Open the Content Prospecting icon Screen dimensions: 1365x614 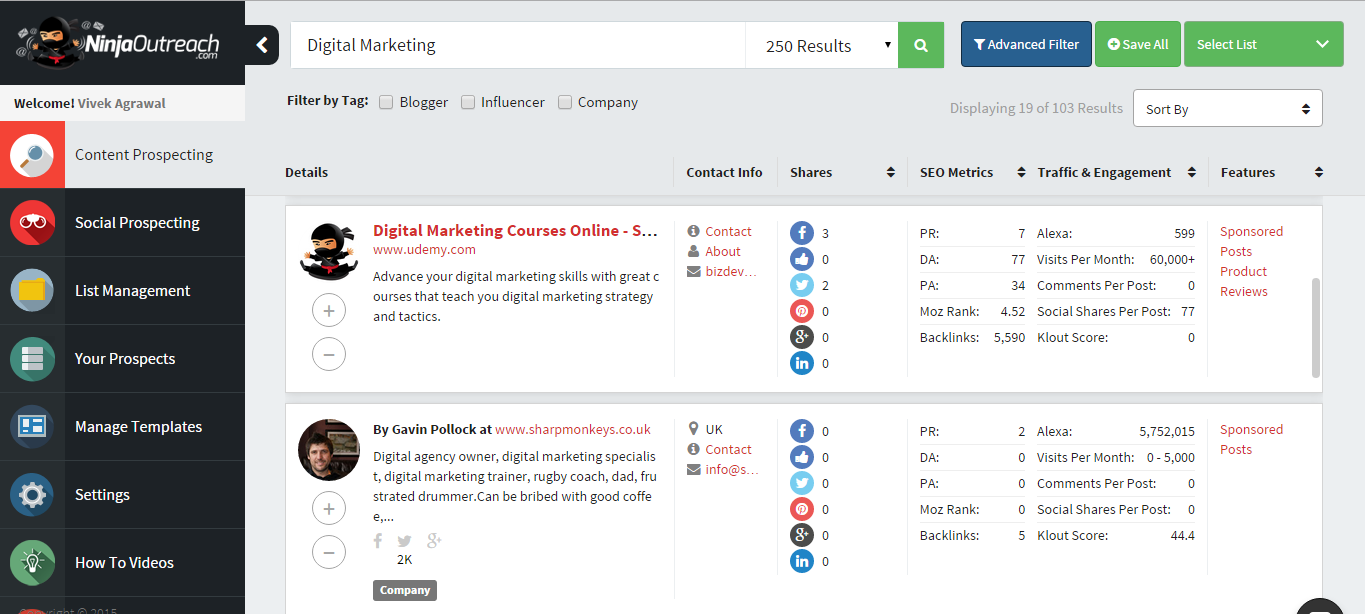coord(33,155)
